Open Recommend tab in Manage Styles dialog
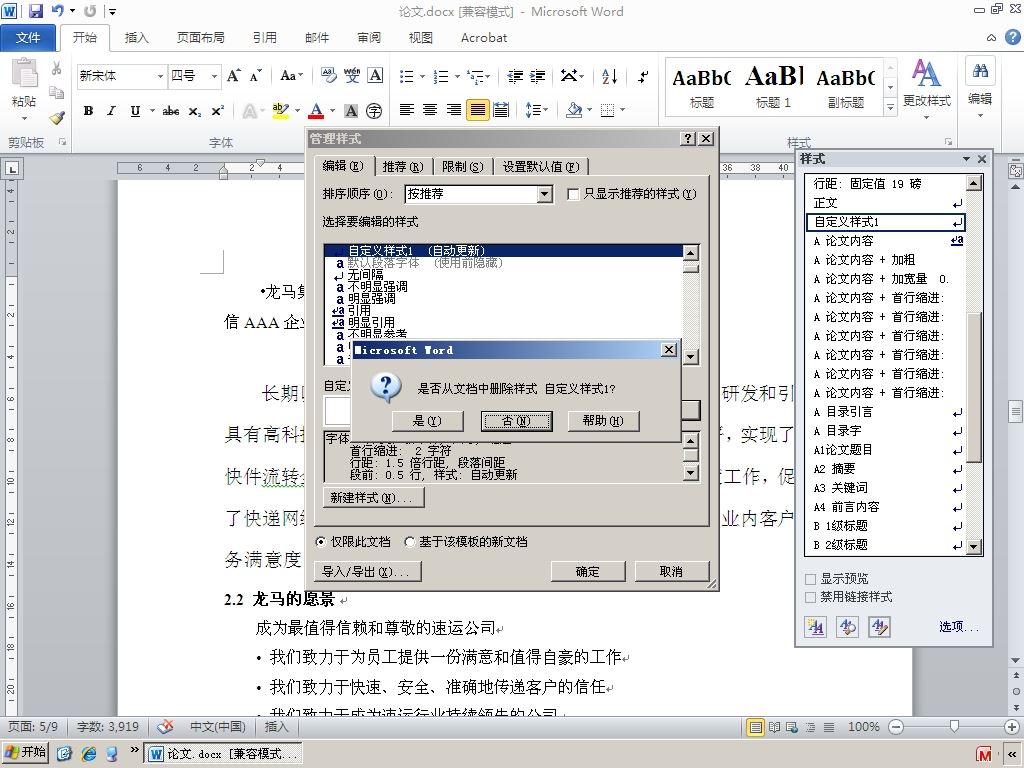 click(402, 167)
